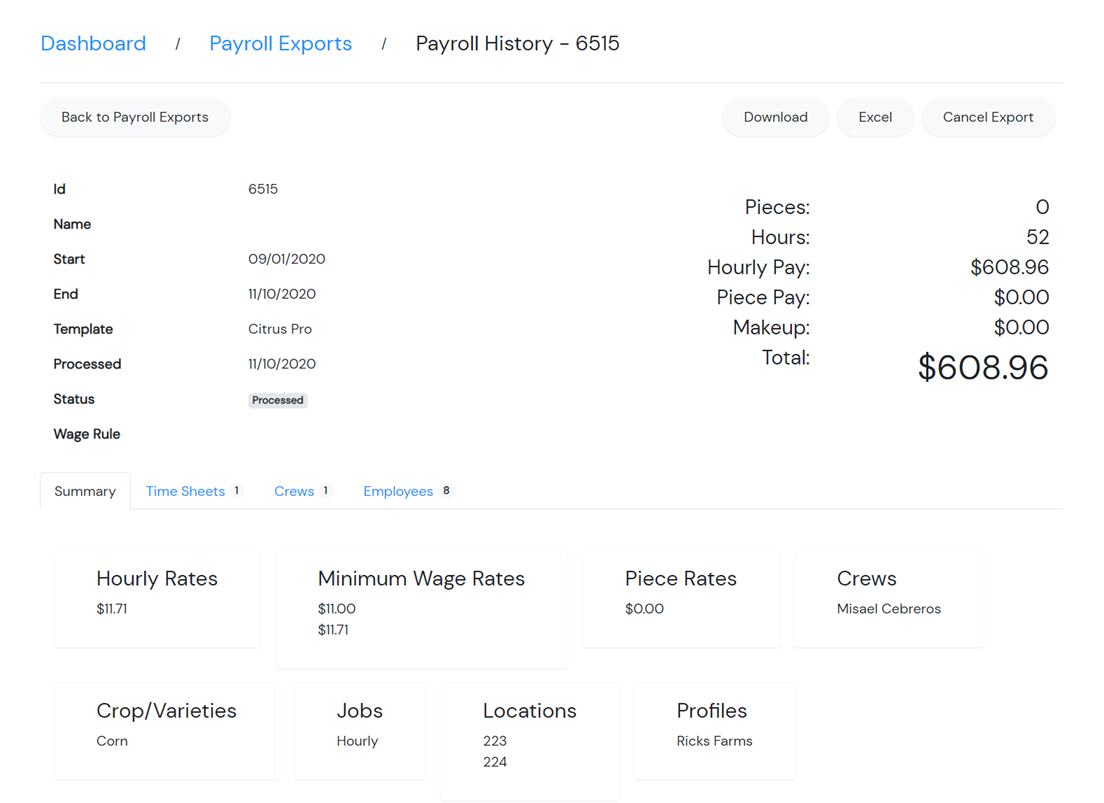Screen dimensions: 1104x803
Task: Open the Payroll Exports breadcrumb link
Action: [280, 44]
